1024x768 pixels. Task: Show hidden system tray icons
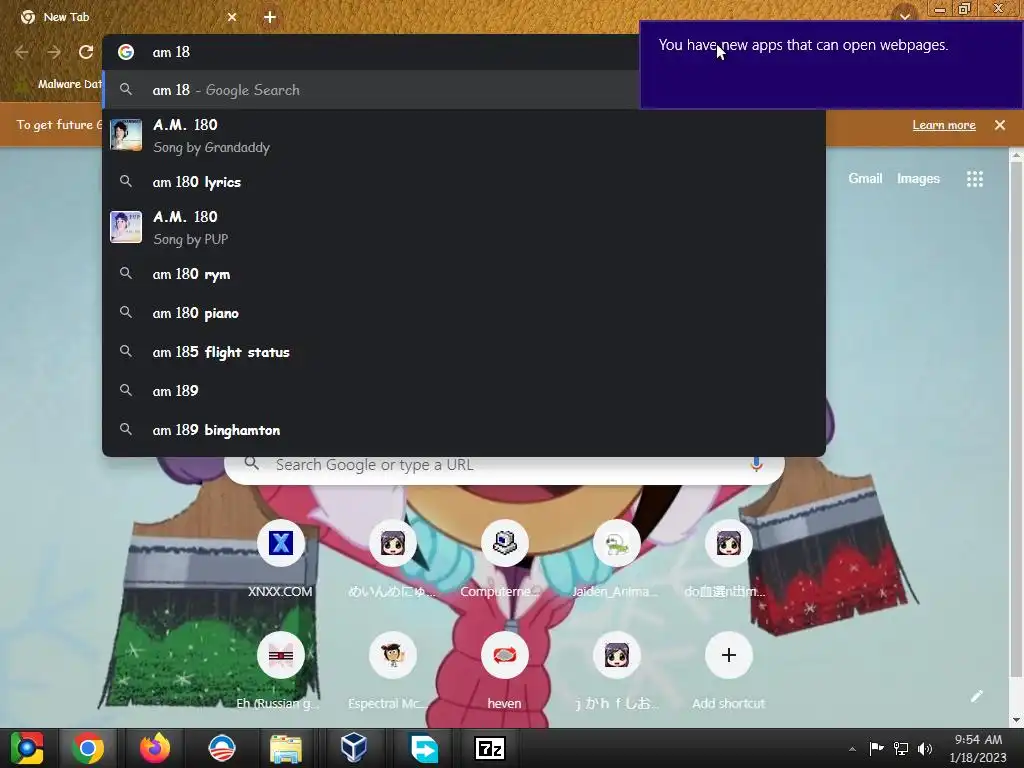852,749
